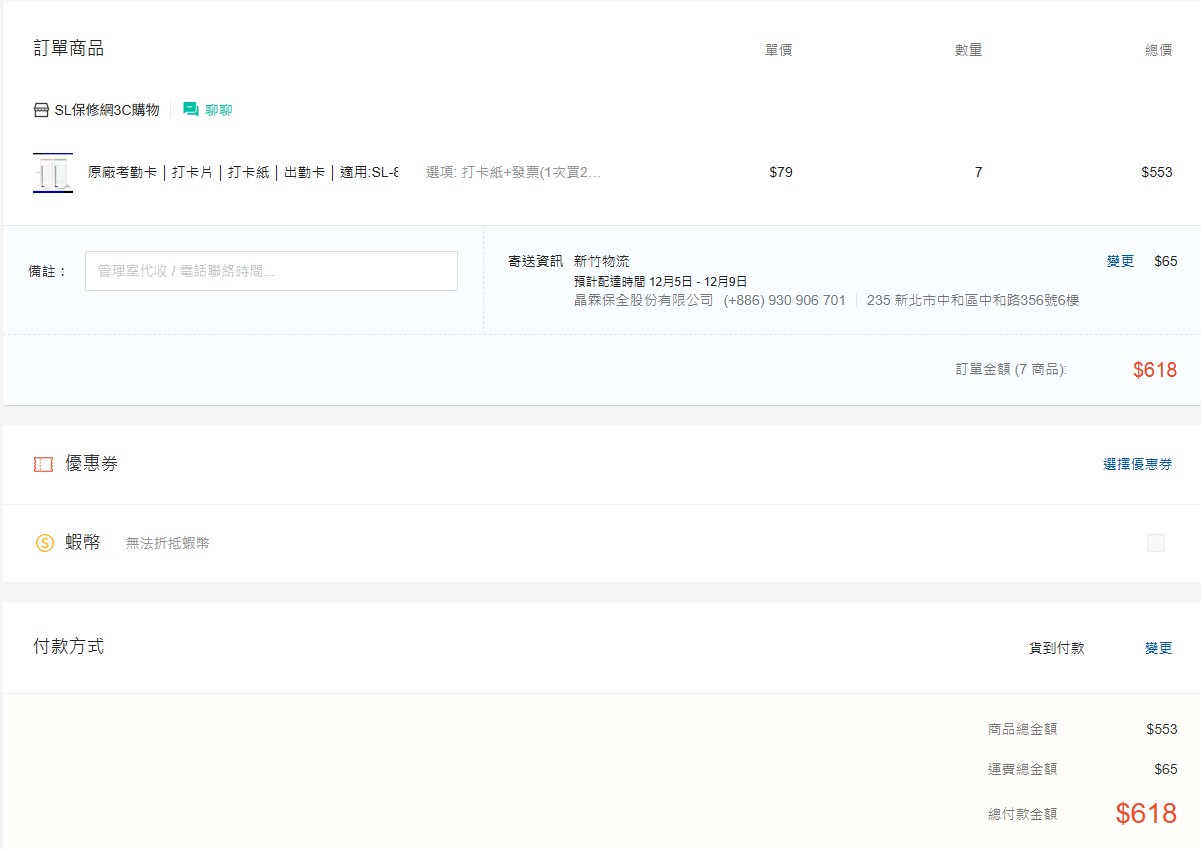
Task: Focus the 備註 remarks input field
Action: 271,271
